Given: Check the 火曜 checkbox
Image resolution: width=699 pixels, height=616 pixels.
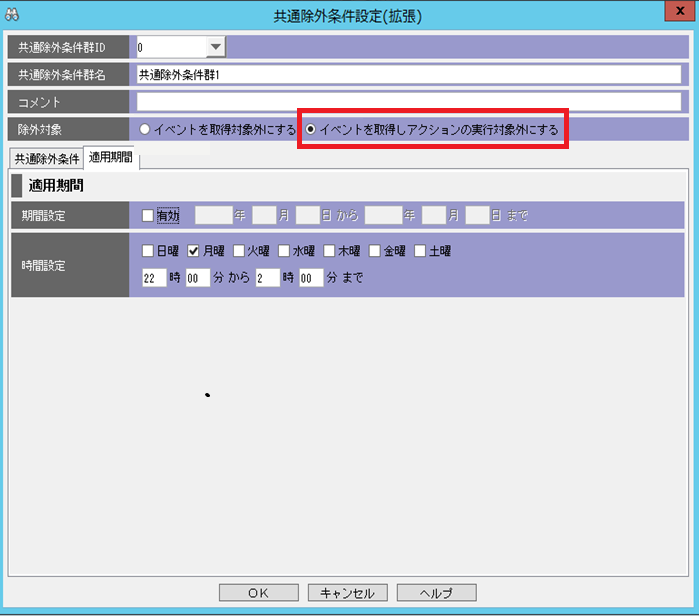Looking at the screenshot, I should pos(239,251).
